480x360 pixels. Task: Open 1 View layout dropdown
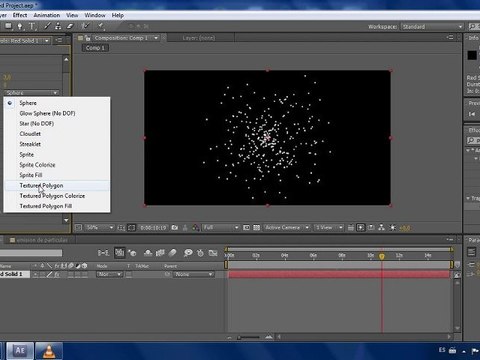329,228
